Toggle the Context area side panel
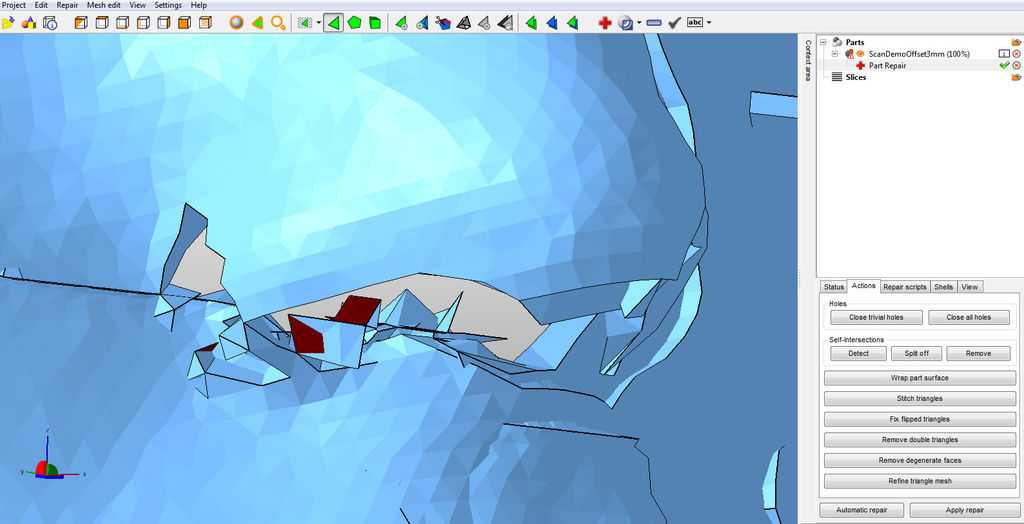This screenshot has height=524, width=1024. (x=808, y=60)
